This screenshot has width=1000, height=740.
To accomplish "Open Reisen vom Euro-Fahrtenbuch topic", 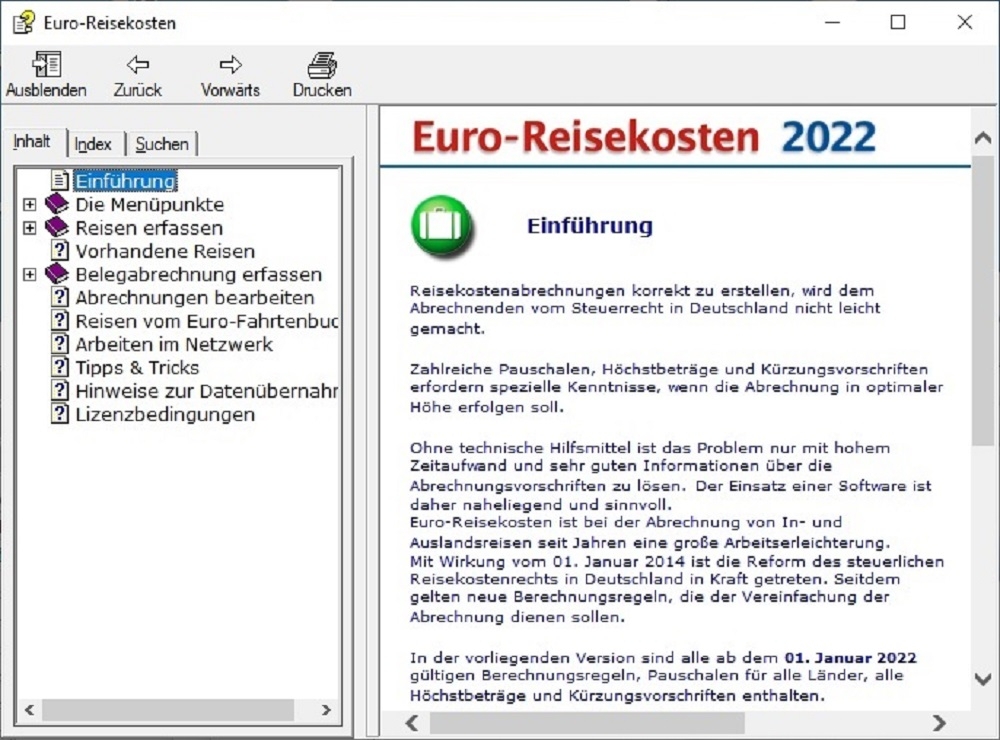I will 207,321.
